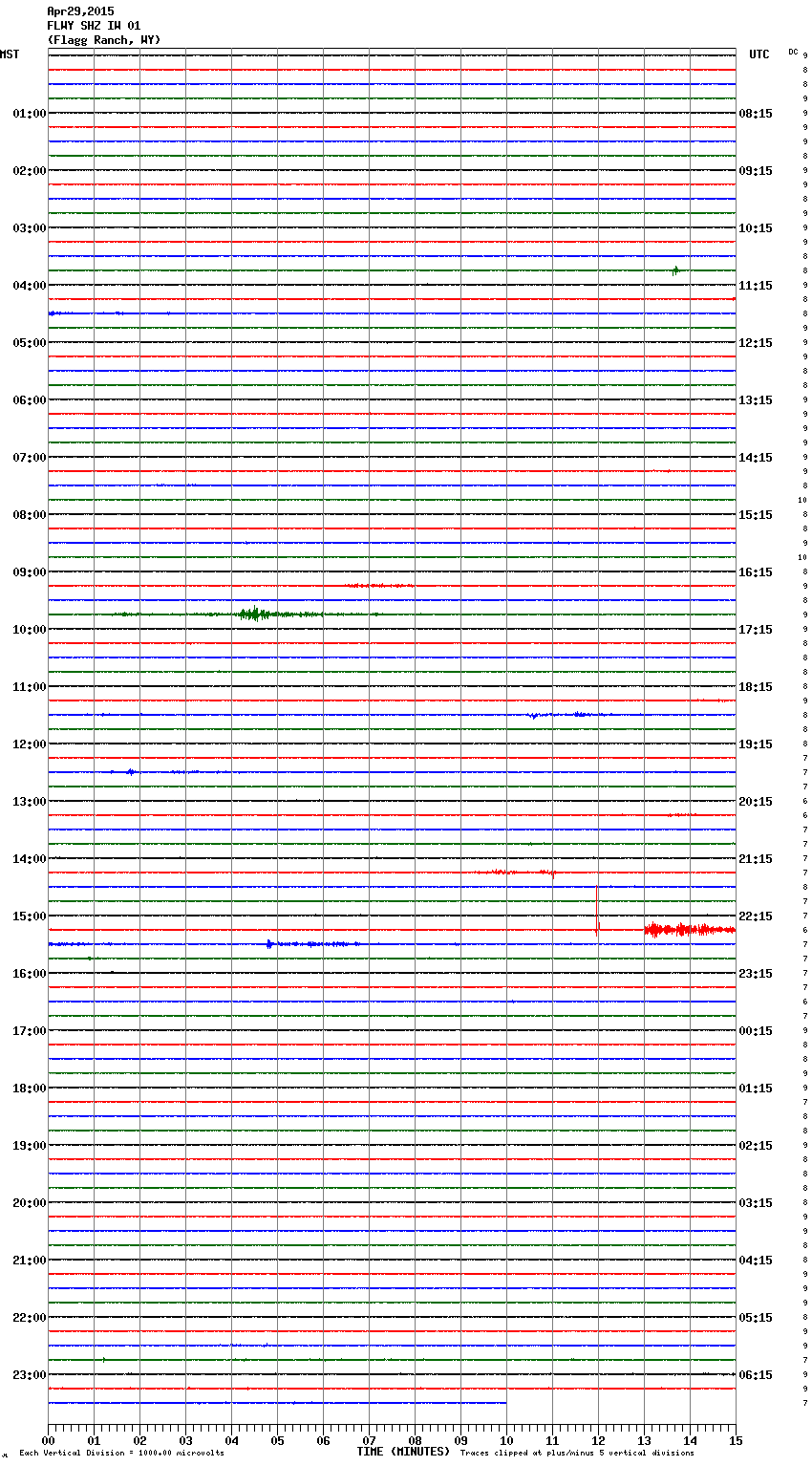Select the 14:00 MST time label
812x1466 pixels.
pos(30,859)
